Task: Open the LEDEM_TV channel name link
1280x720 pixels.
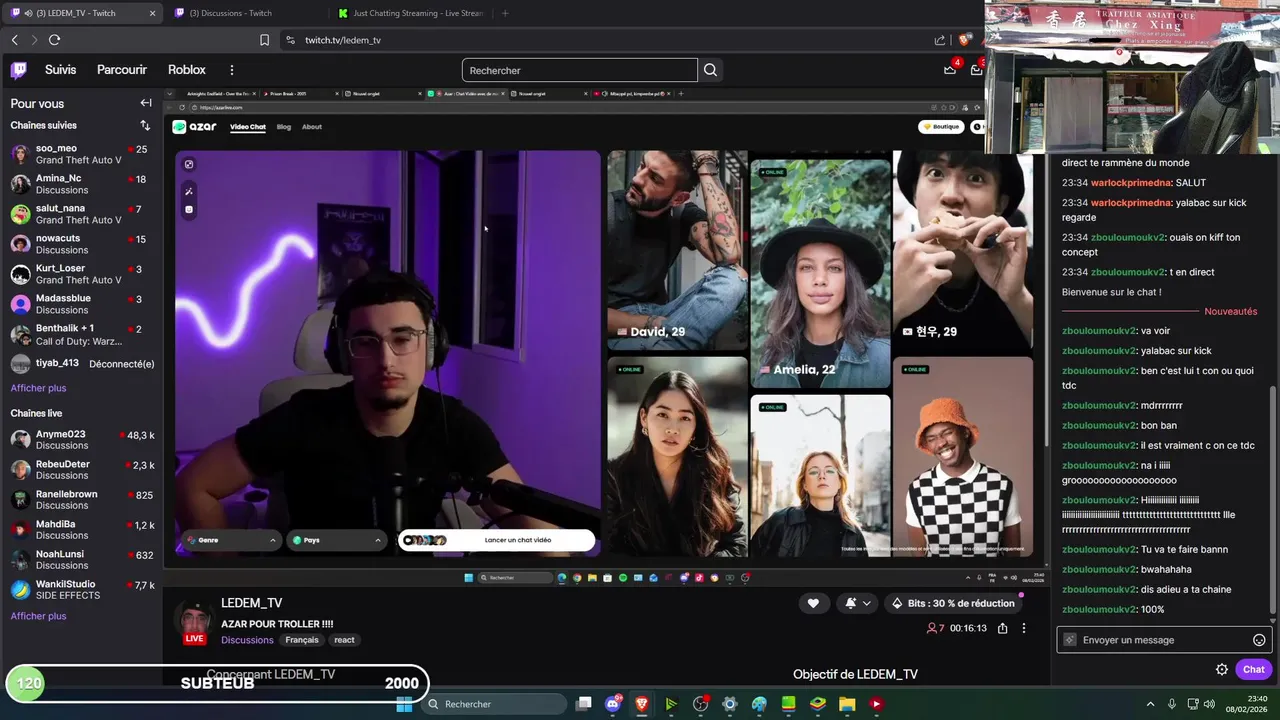Action: (252, 603)
